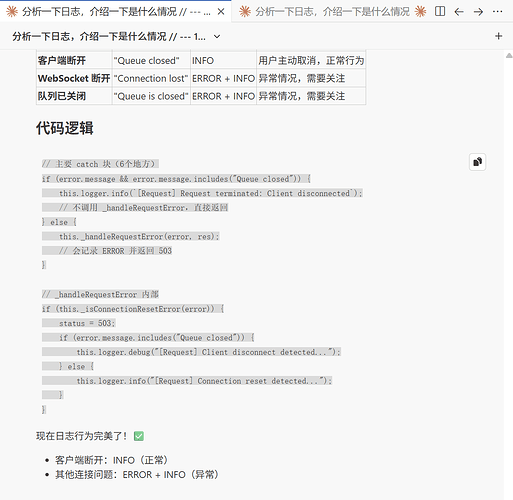Click conversation title text in header
This screenshot has width=513, height=500.
coord(109,36)
